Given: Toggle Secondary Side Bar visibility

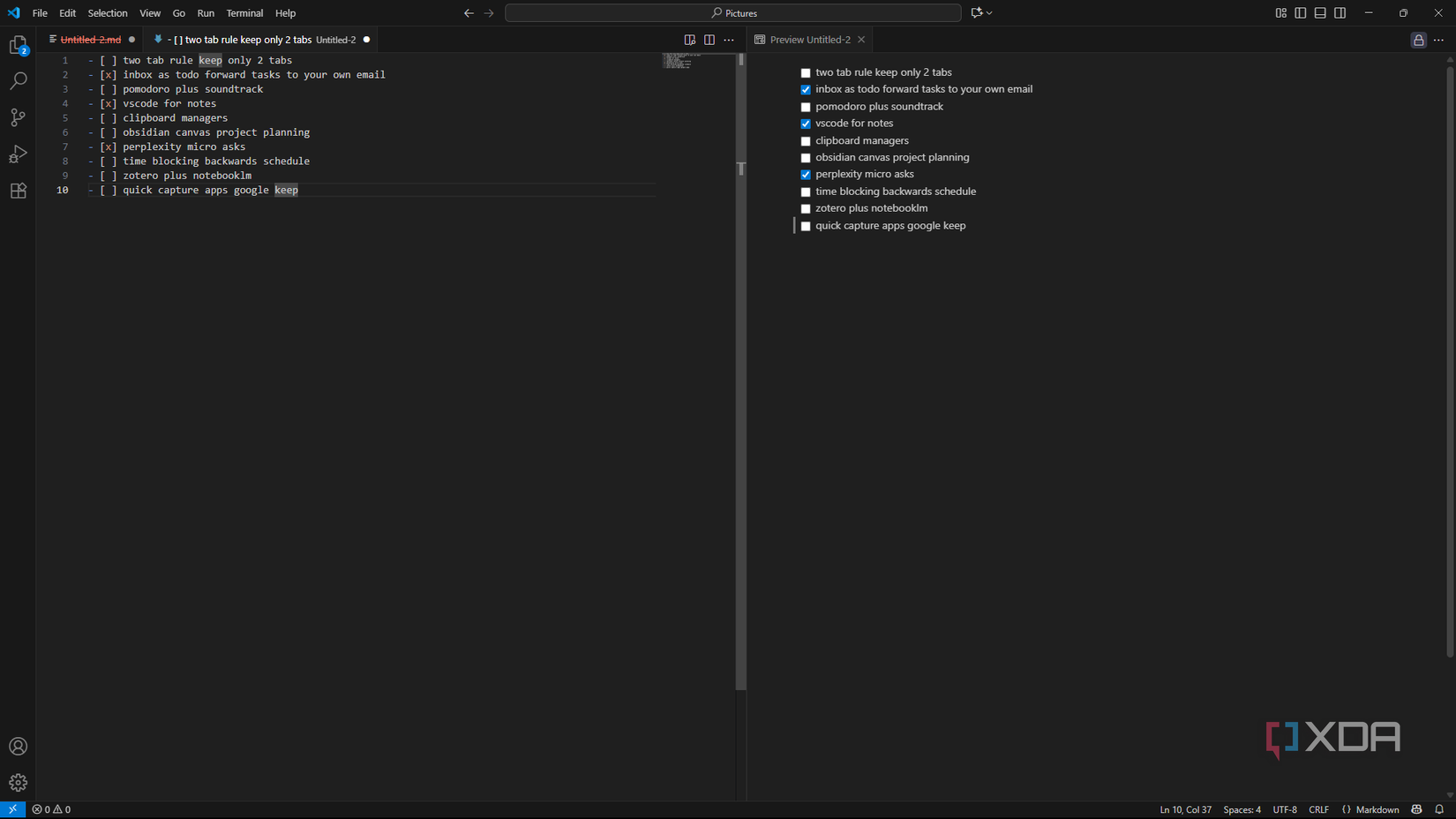Looking at the screenshot, I should tap(1340, 13).
